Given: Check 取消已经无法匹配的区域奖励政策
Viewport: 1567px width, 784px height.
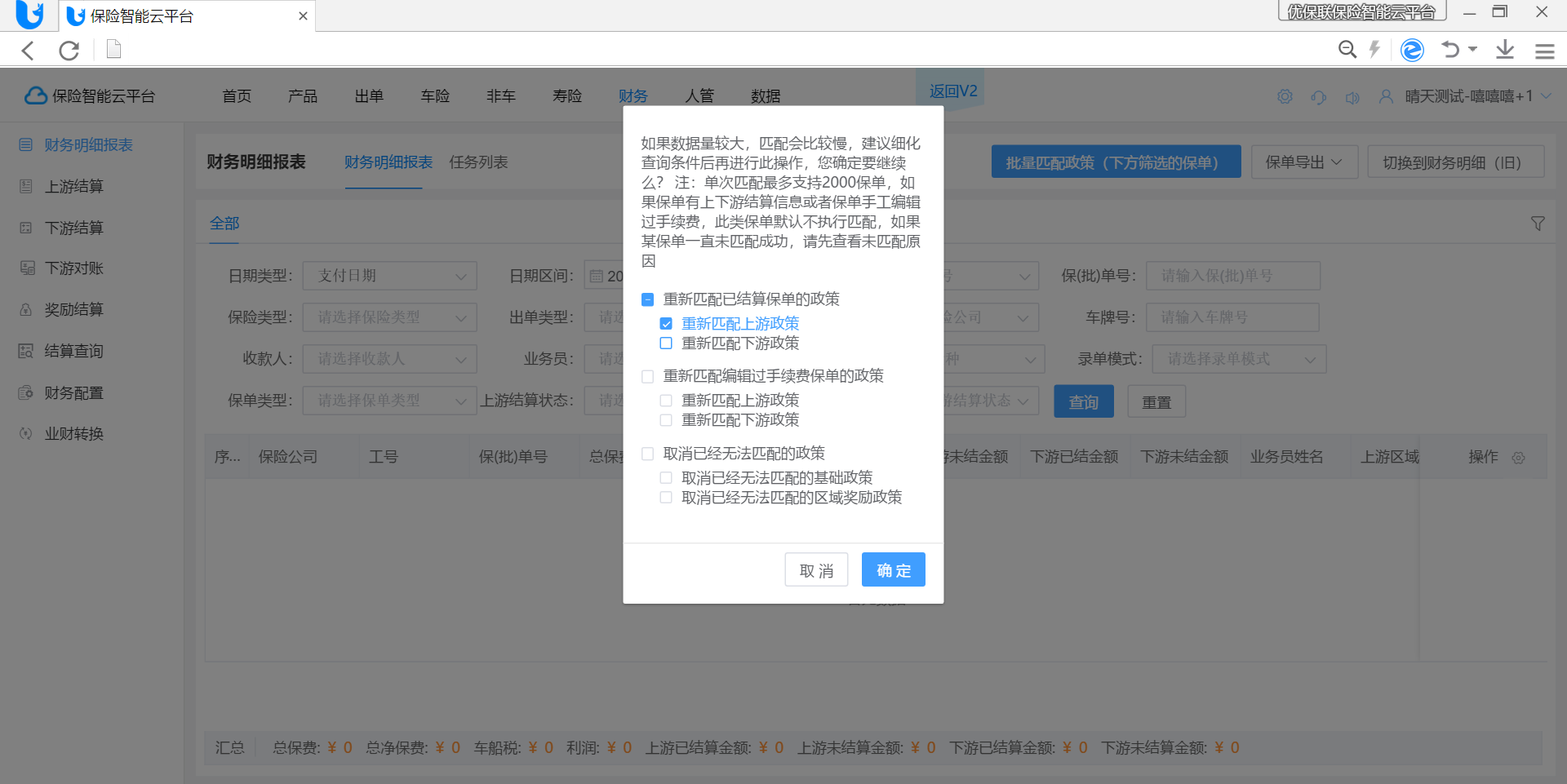Looking at the screenshot, I should coord(667,498).
